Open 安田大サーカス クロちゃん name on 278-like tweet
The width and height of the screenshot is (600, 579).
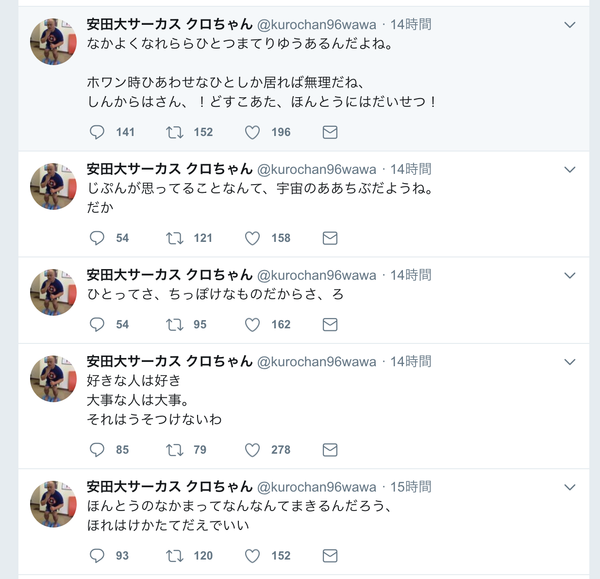[169, 361]
